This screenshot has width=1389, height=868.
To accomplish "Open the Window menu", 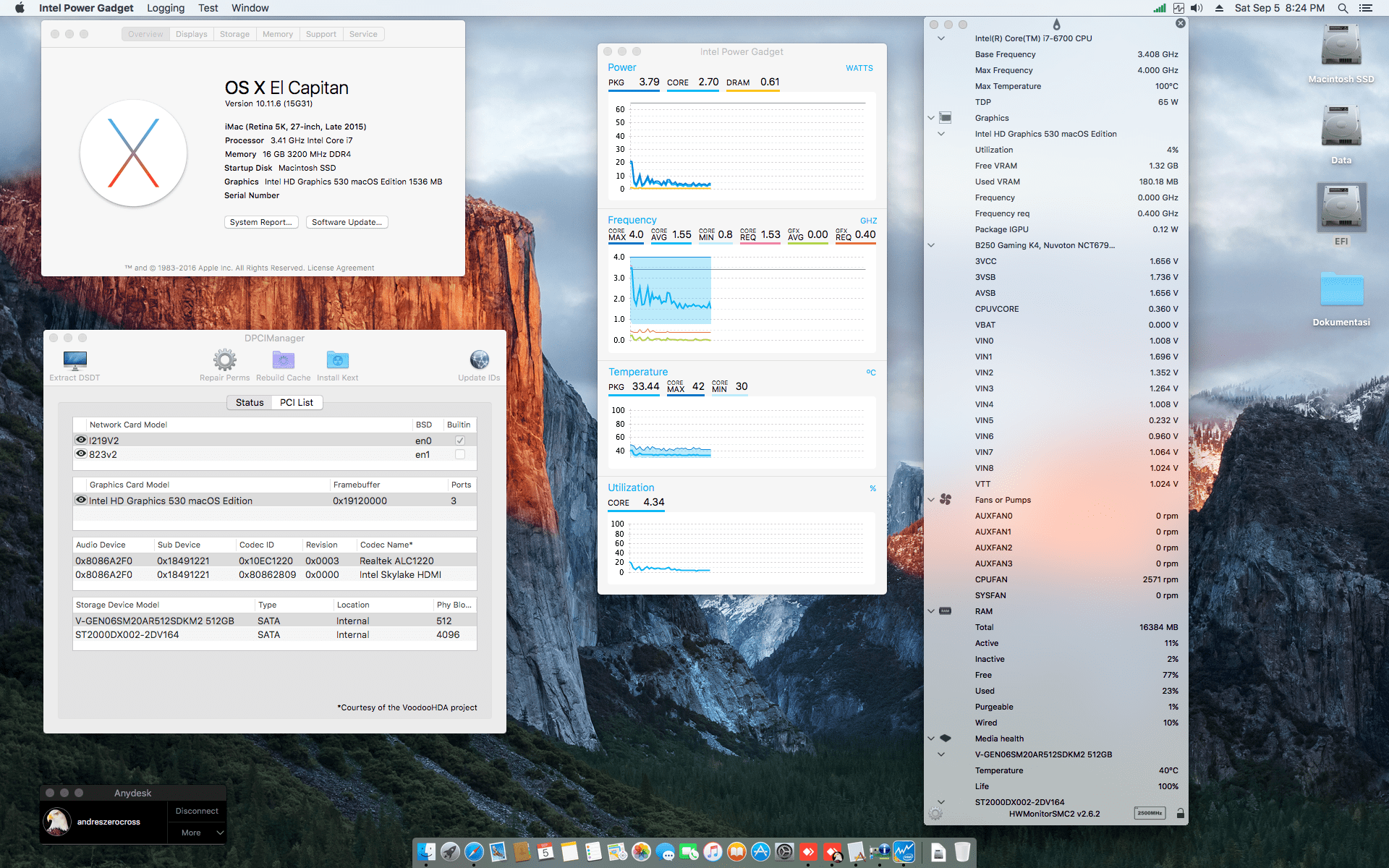I will (250, 8).
